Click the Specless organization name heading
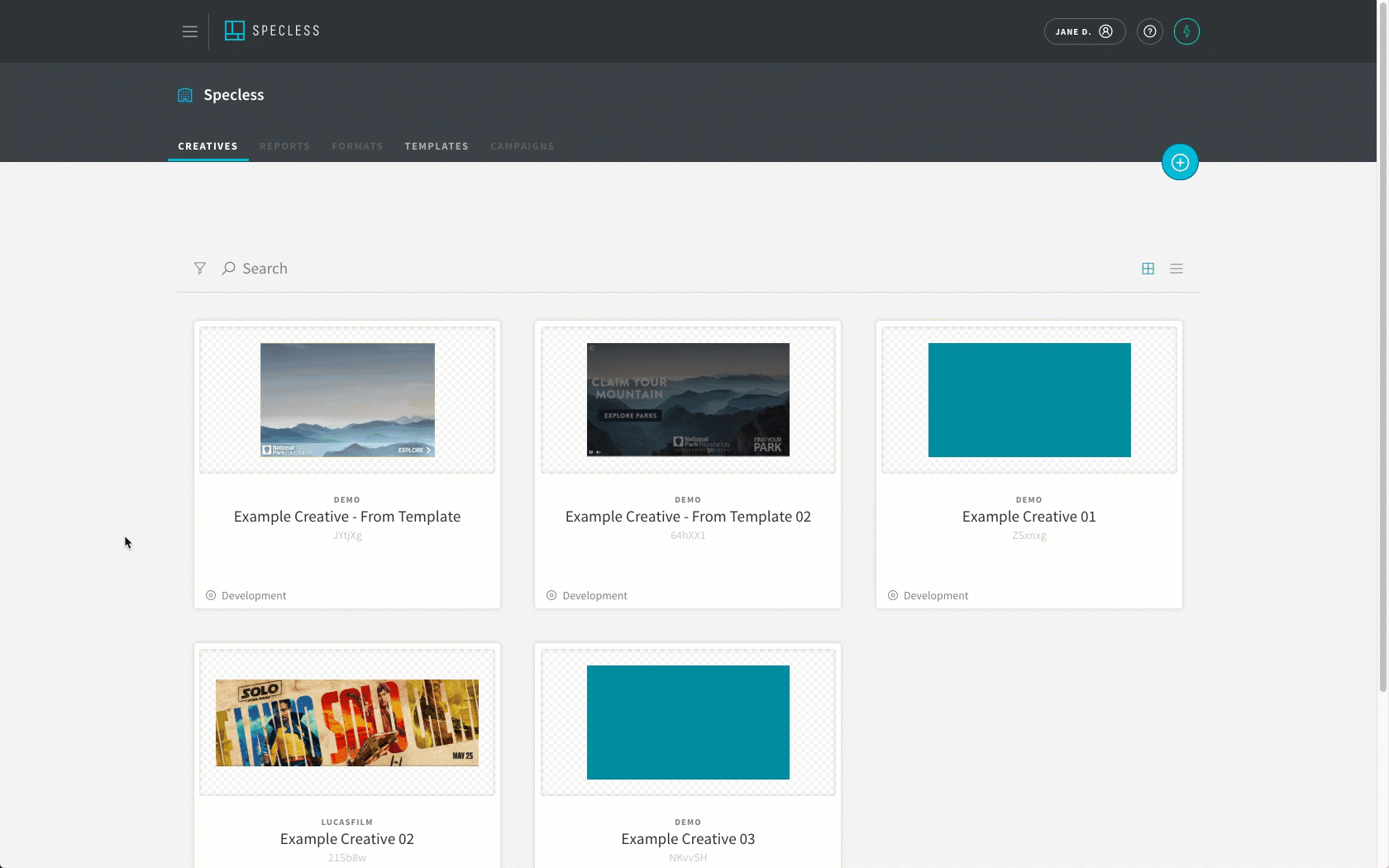 pos(234,95)
